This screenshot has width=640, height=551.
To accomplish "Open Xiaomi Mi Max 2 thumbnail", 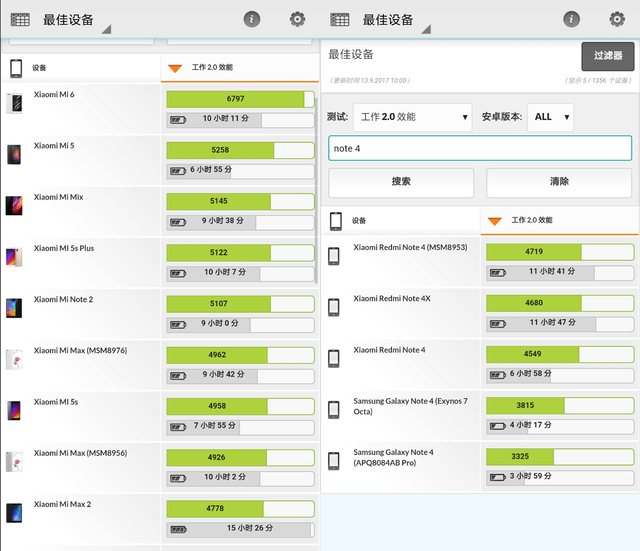I will coord(14,513).
